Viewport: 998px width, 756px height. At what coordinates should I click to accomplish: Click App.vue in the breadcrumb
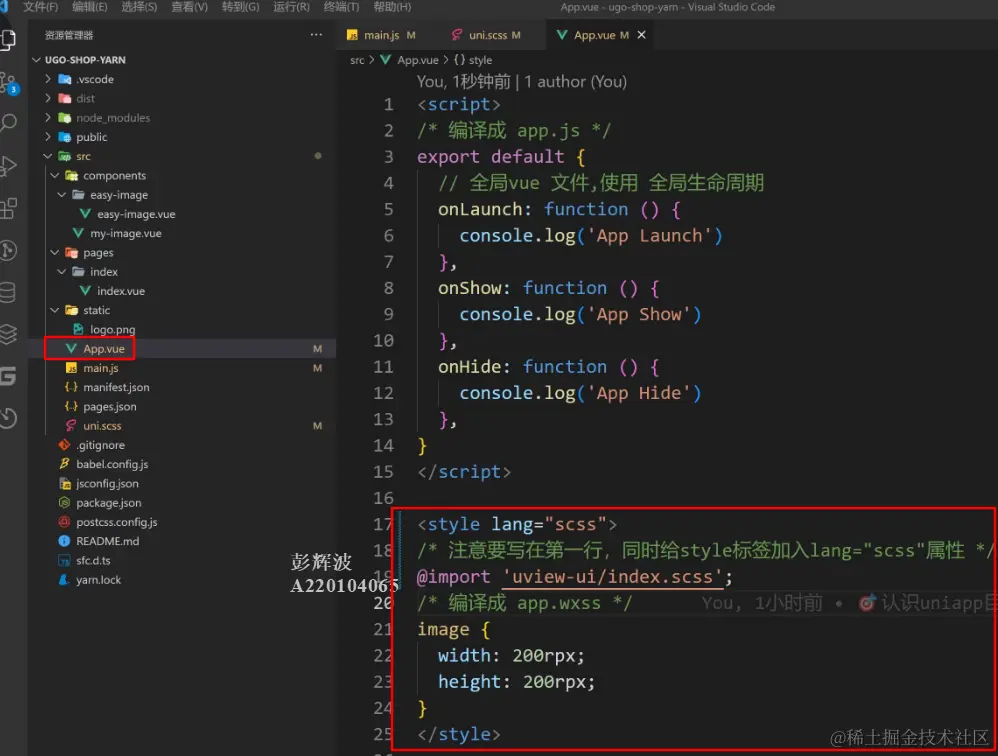[x=410, y=60]
